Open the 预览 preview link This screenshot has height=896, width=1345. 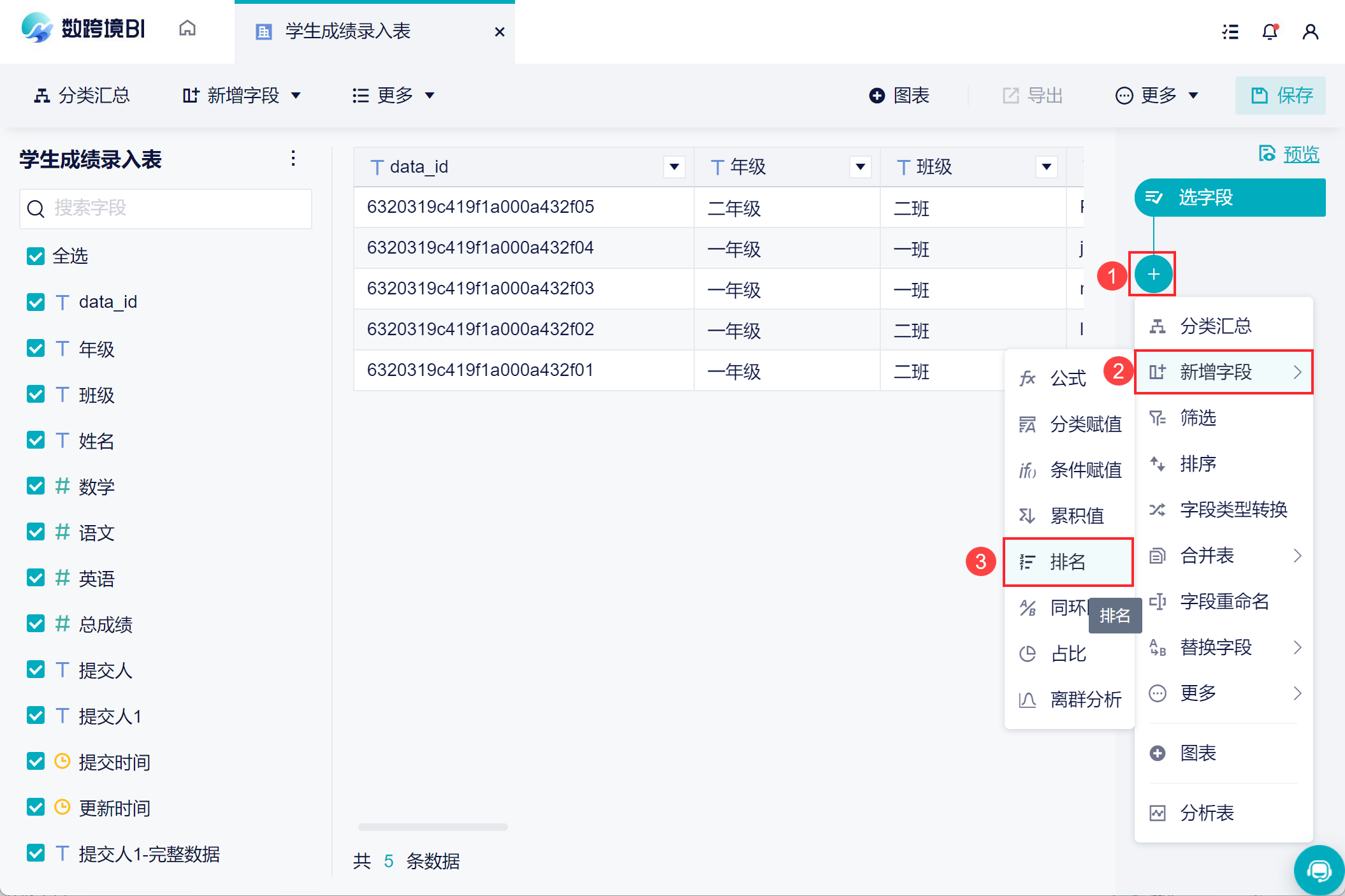[x=1300, y=154]
